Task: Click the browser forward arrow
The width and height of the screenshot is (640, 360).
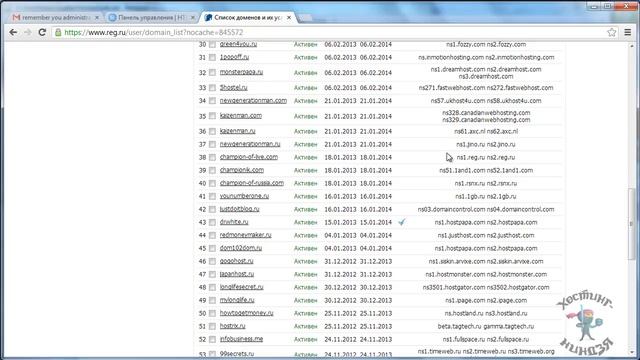Action: pyautogui.click(x=28, y=32)
